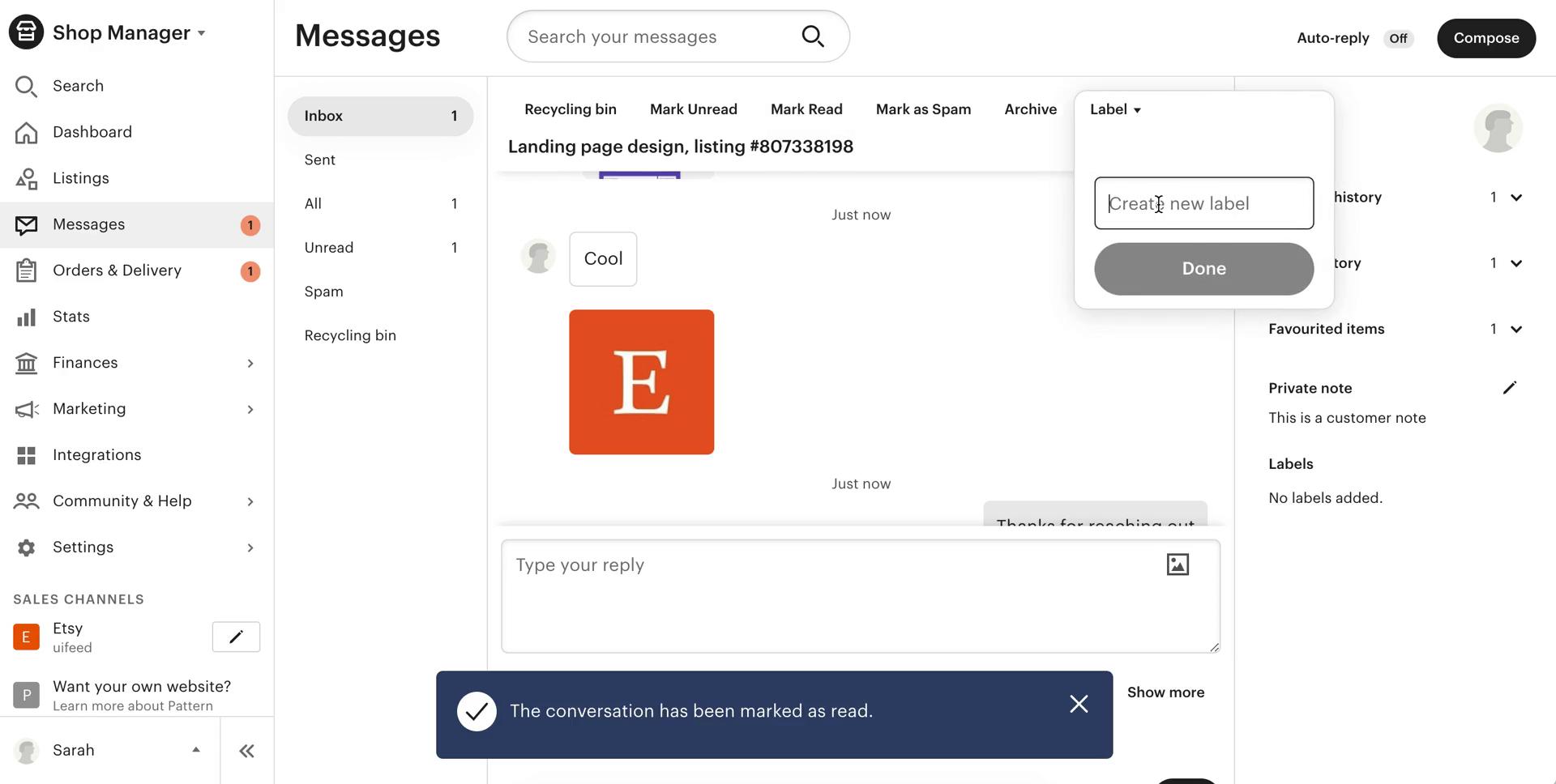Click the Orders clipboard icon
Image resolution: width=1556 pixels, height=784 pixels.
pos(26,271)
